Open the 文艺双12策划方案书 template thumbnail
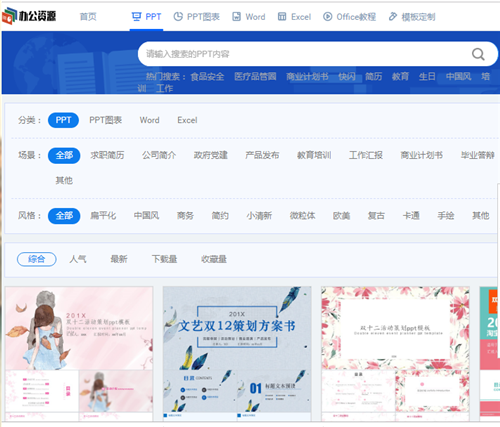Screen dimensions: 500x427 pos(237,354)
